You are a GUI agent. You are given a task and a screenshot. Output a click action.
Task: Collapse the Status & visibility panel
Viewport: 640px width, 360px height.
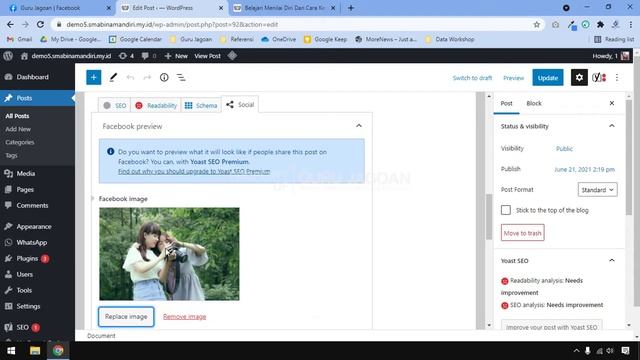611,126
